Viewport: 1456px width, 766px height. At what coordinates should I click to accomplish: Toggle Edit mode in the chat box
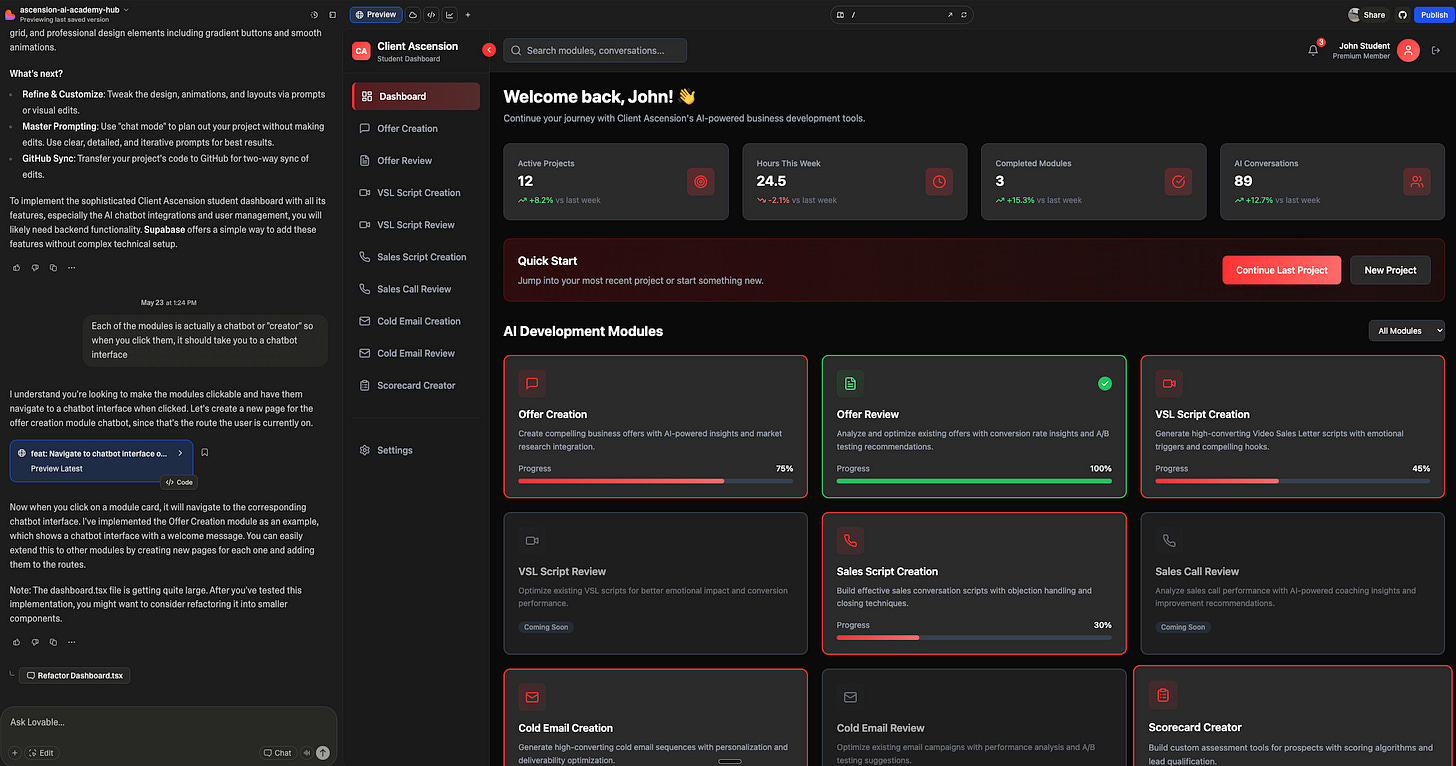41,753
